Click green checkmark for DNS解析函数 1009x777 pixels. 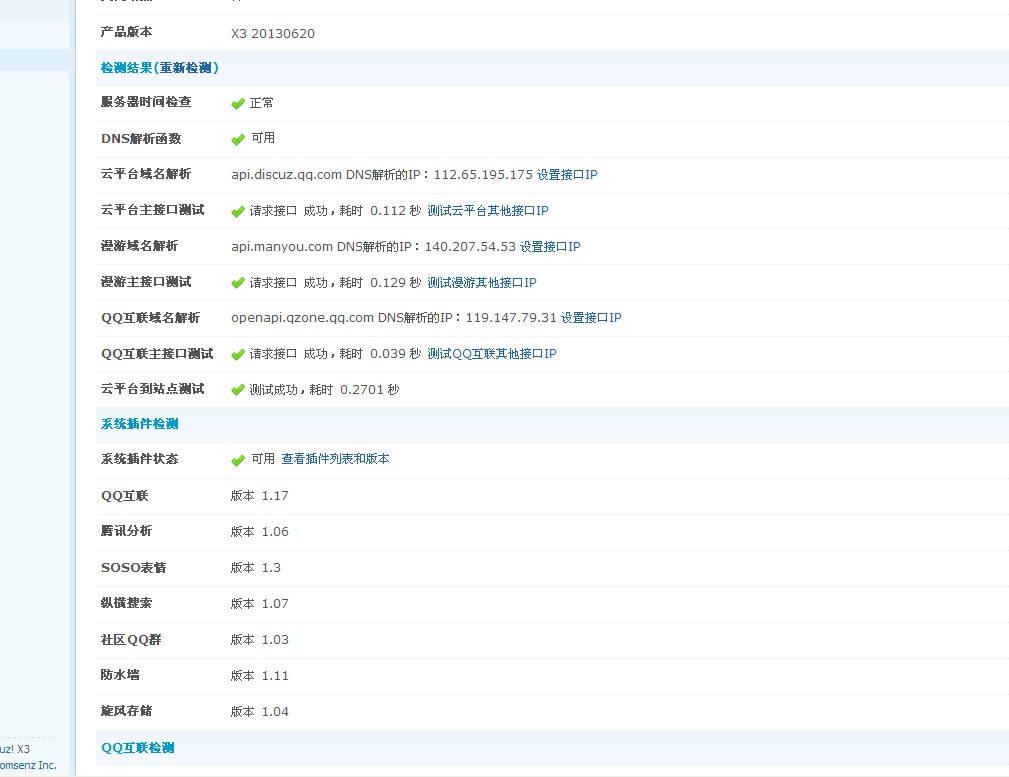238,139
